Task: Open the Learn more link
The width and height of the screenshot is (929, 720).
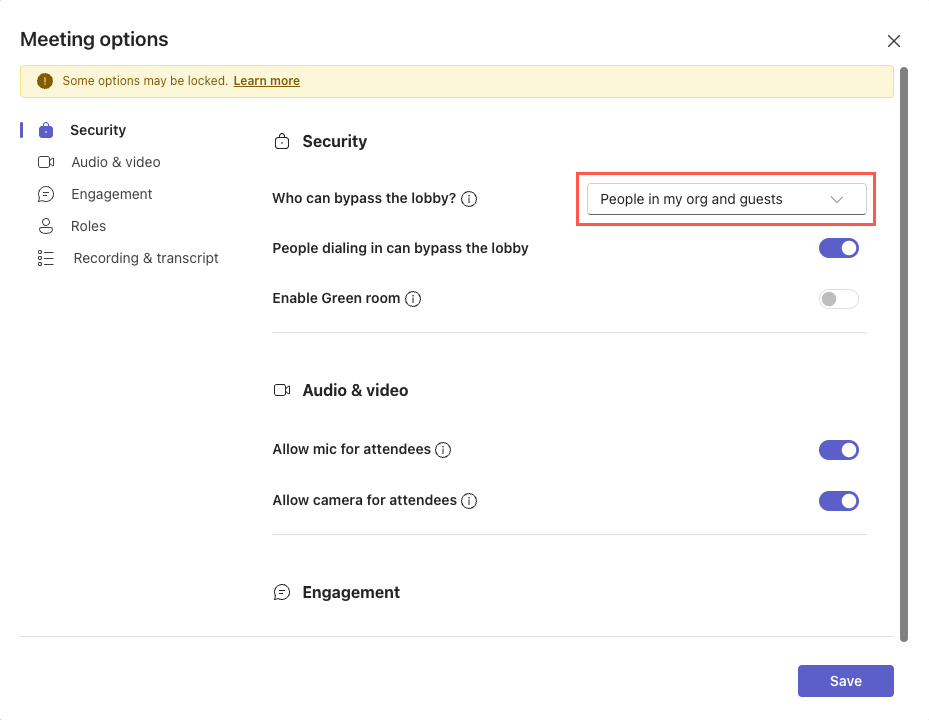Action: (266, 81)
